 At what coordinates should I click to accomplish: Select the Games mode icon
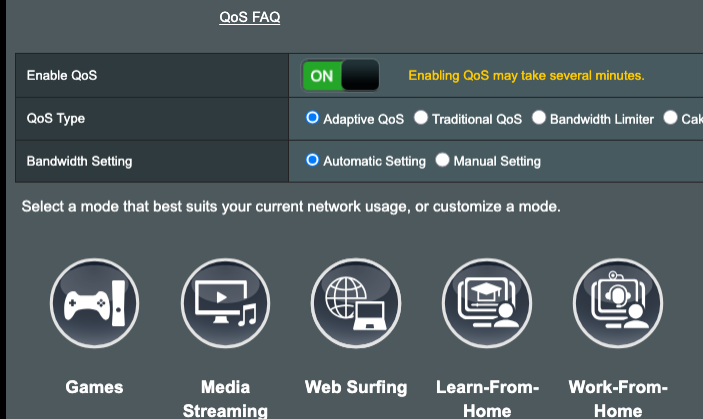95,301
